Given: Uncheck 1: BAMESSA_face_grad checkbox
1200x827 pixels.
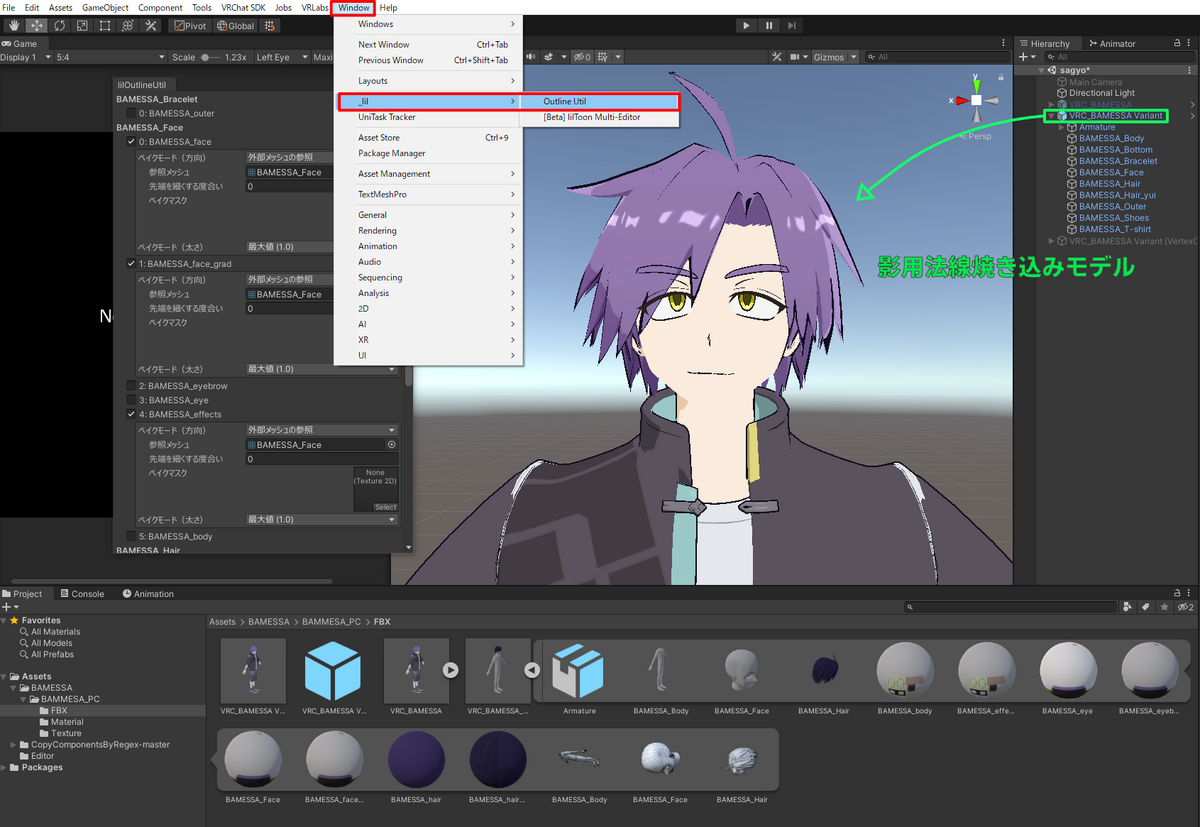Looking at the screenshot, I should point(131,264).
